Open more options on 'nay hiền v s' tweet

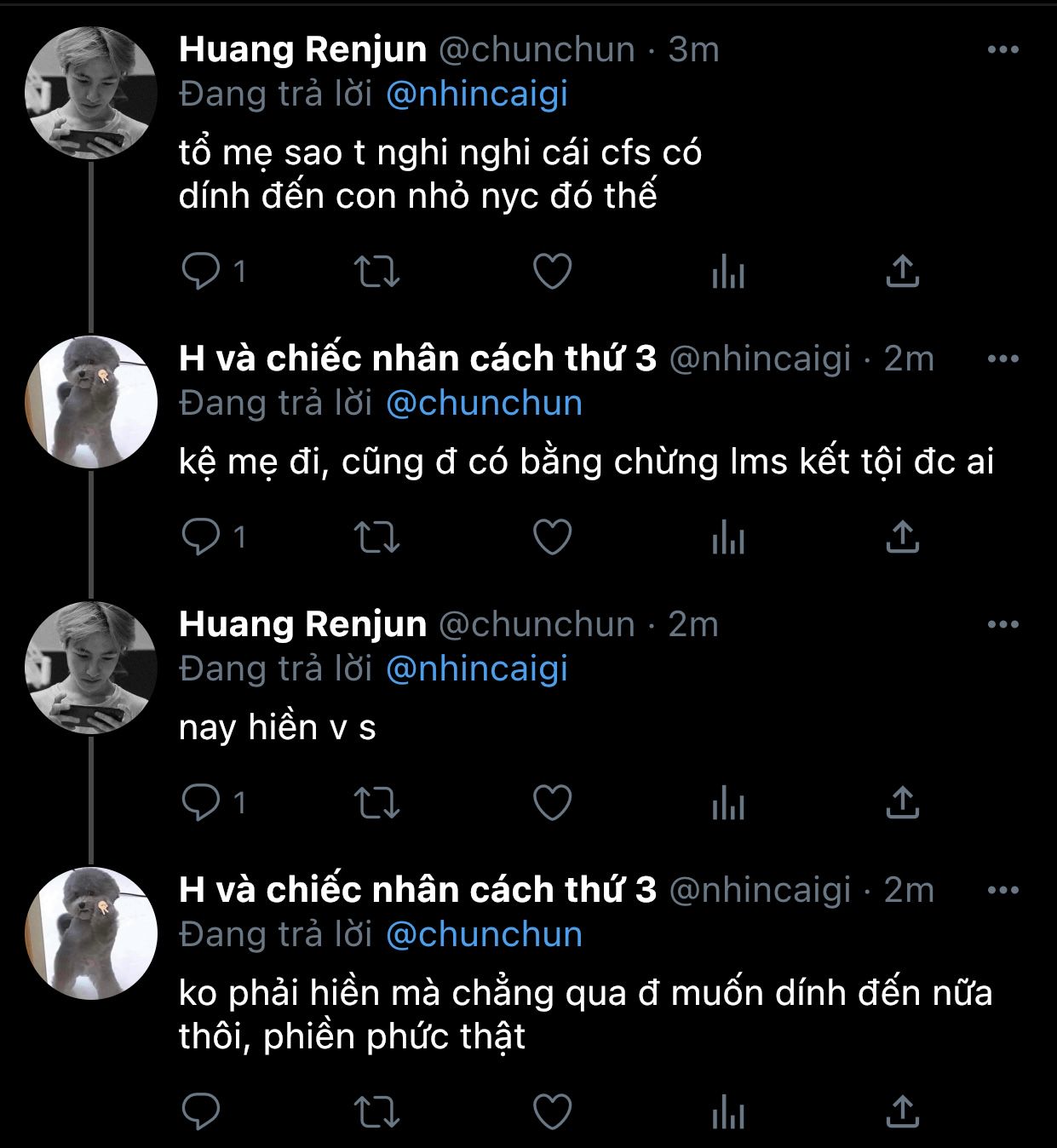[x=1002, y=624]
